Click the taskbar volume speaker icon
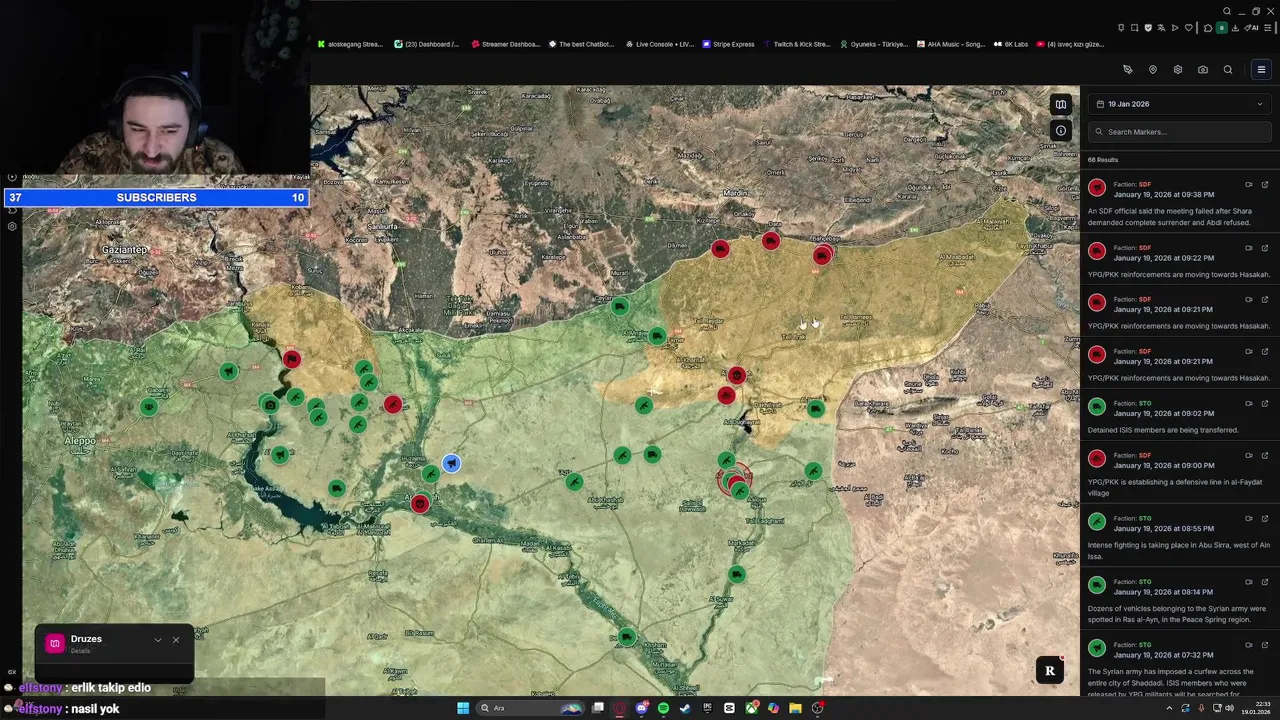The width and height of the screenshot is (1280, 720). pos(1229,708)
